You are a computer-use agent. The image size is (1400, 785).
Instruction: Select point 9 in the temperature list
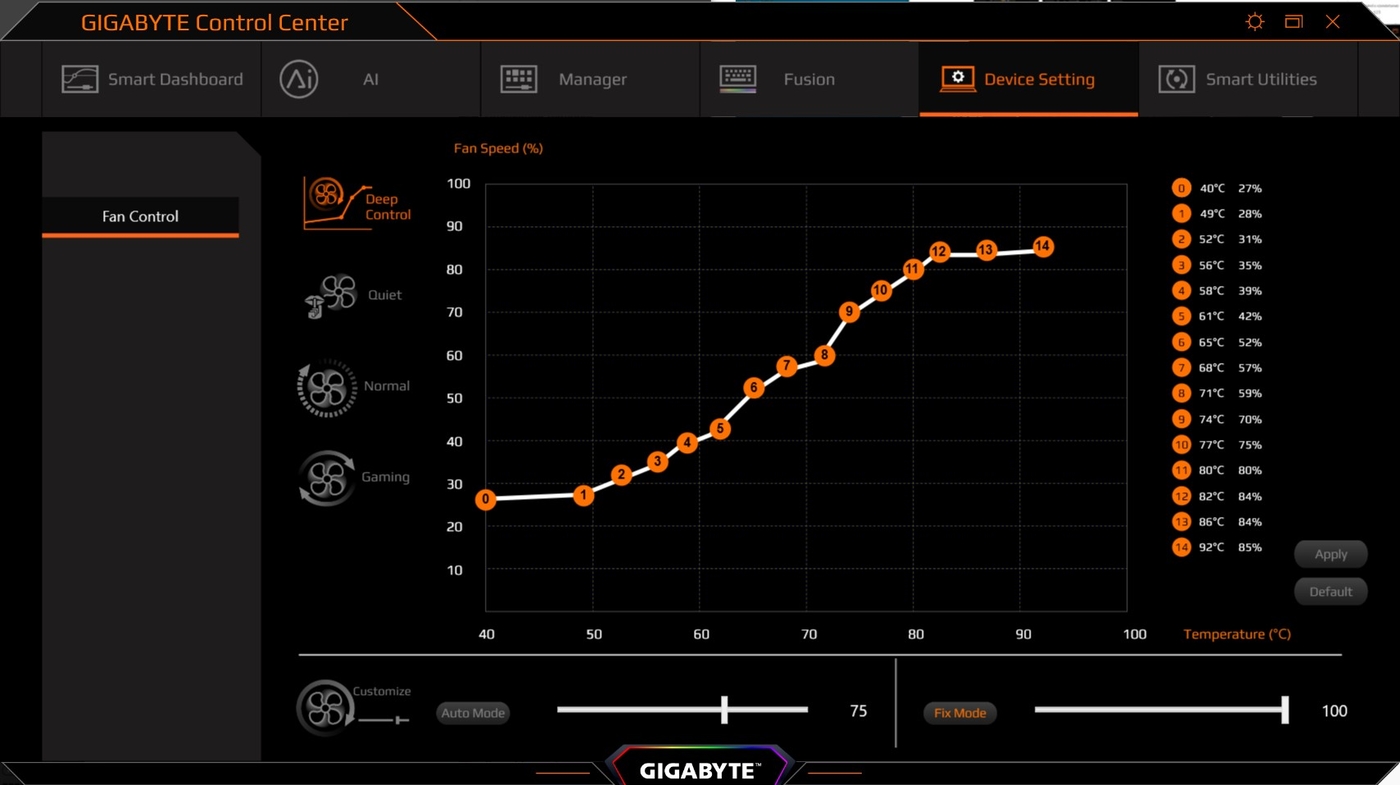(x=1217, y=419)
